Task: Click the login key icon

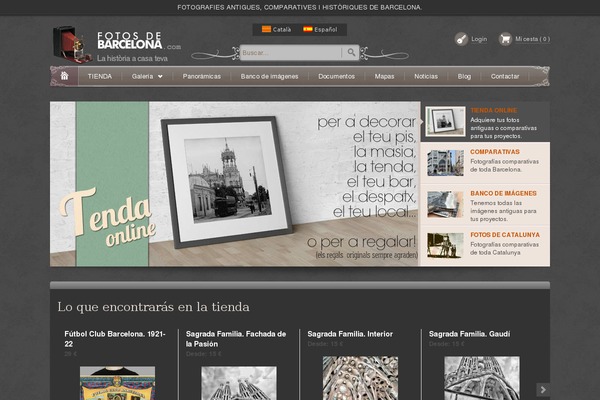Action: point(461,39)
